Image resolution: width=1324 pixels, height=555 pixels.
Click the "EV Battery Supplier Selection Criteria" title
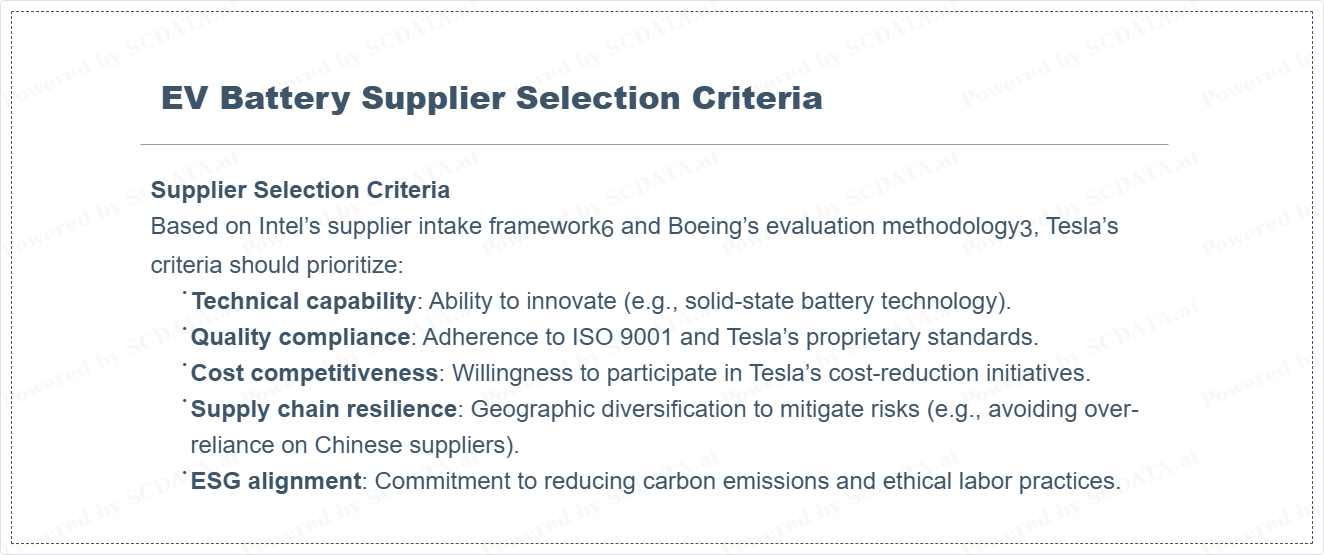pos(491,98)
